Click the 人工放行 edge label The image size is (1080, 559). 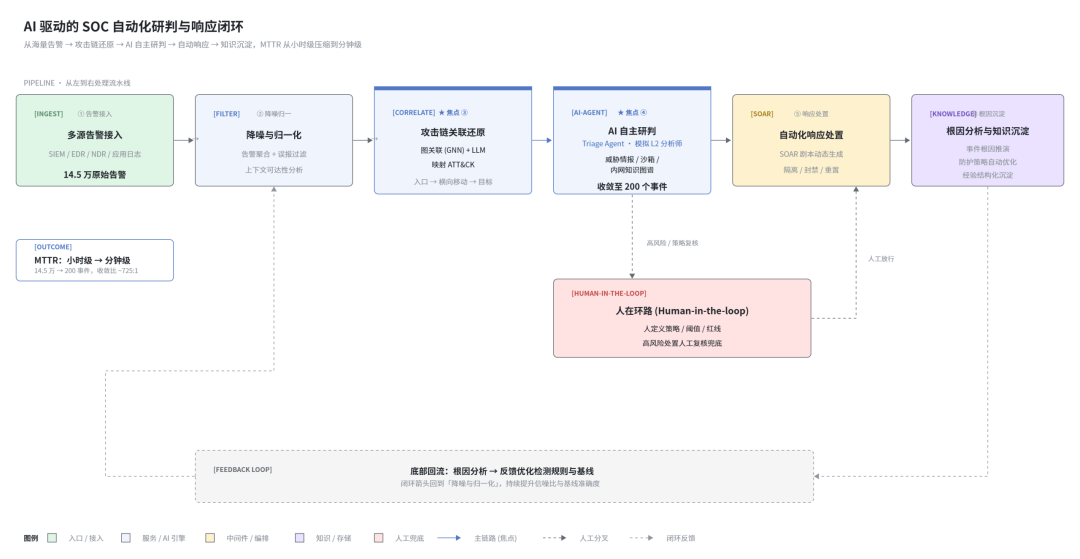pyautogui.click(x=881, y=259)
